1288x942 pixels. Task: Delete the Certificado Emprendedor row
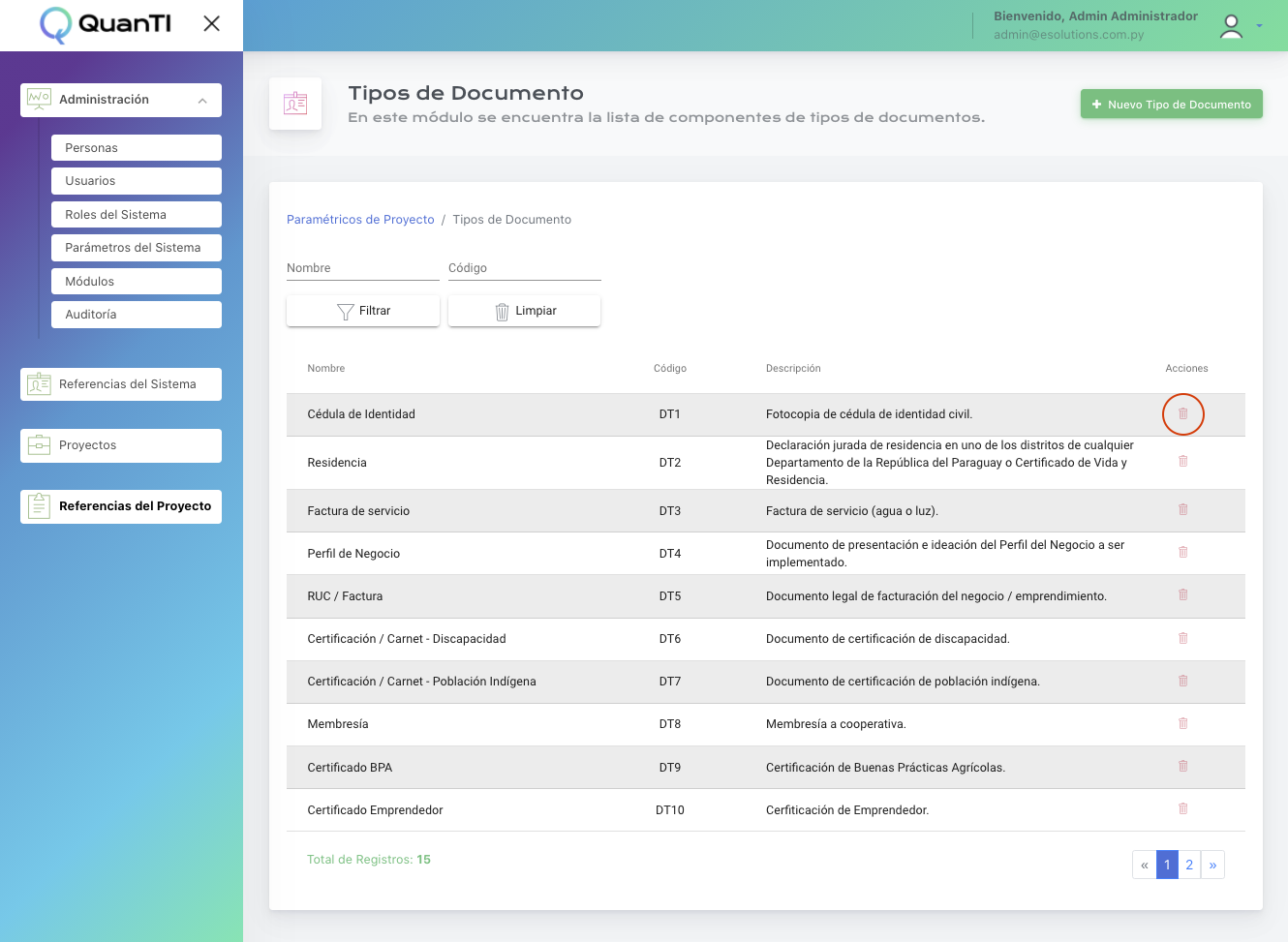point(1182,809)
